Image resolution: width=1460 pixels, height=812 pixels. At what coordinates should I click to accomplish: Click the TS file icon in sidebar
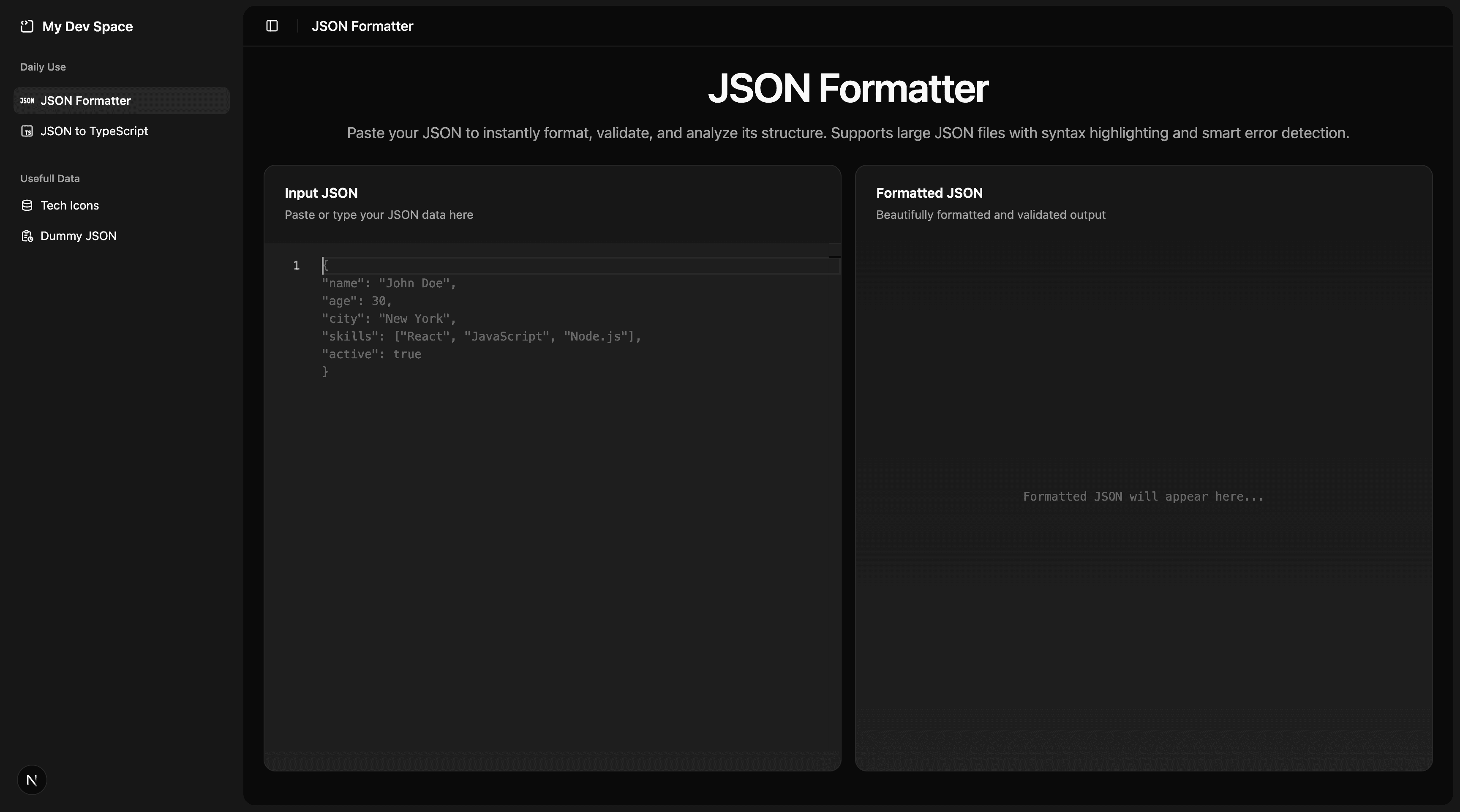coord(27,131)
